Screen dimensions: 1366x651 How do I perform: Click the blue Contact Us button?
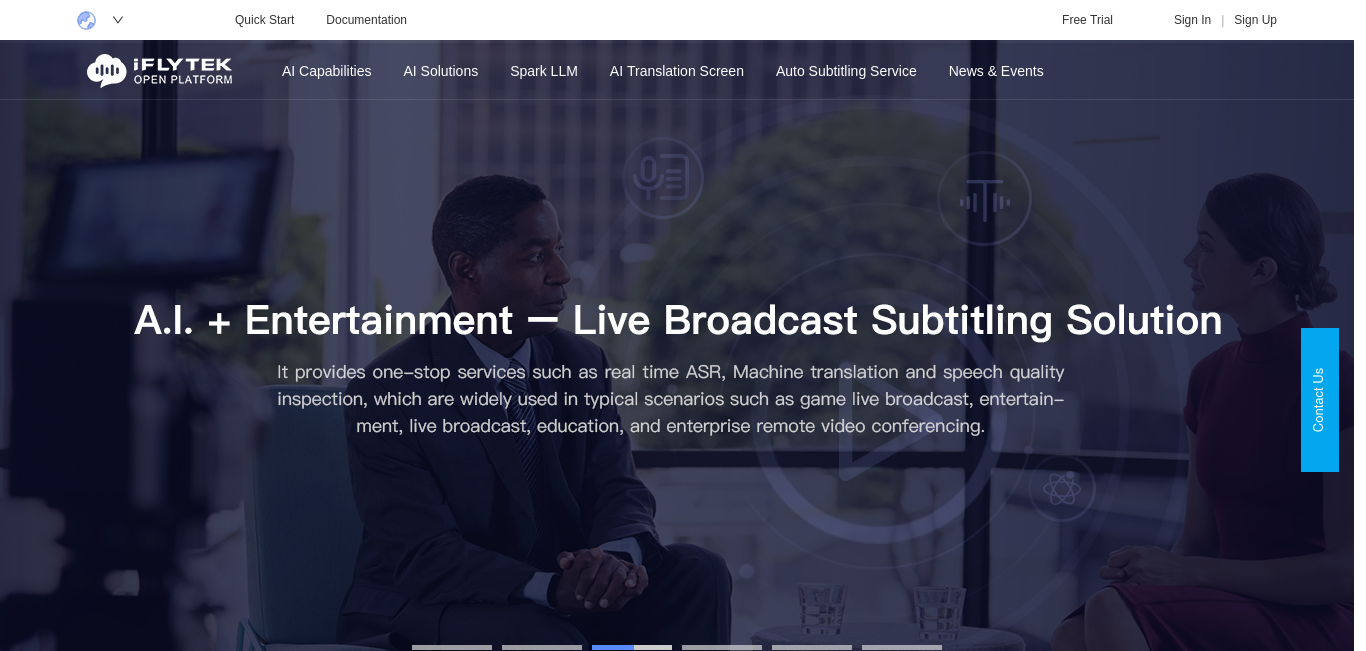tap(1320, 400)
